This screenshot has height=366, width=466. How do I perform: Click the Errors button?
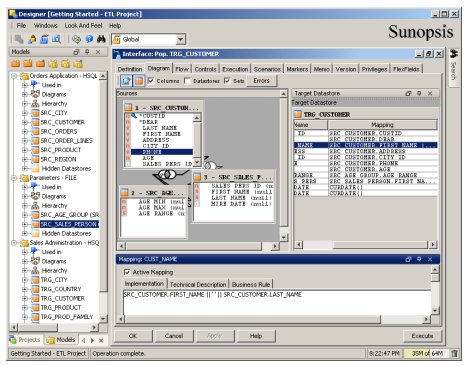[261, 81]
